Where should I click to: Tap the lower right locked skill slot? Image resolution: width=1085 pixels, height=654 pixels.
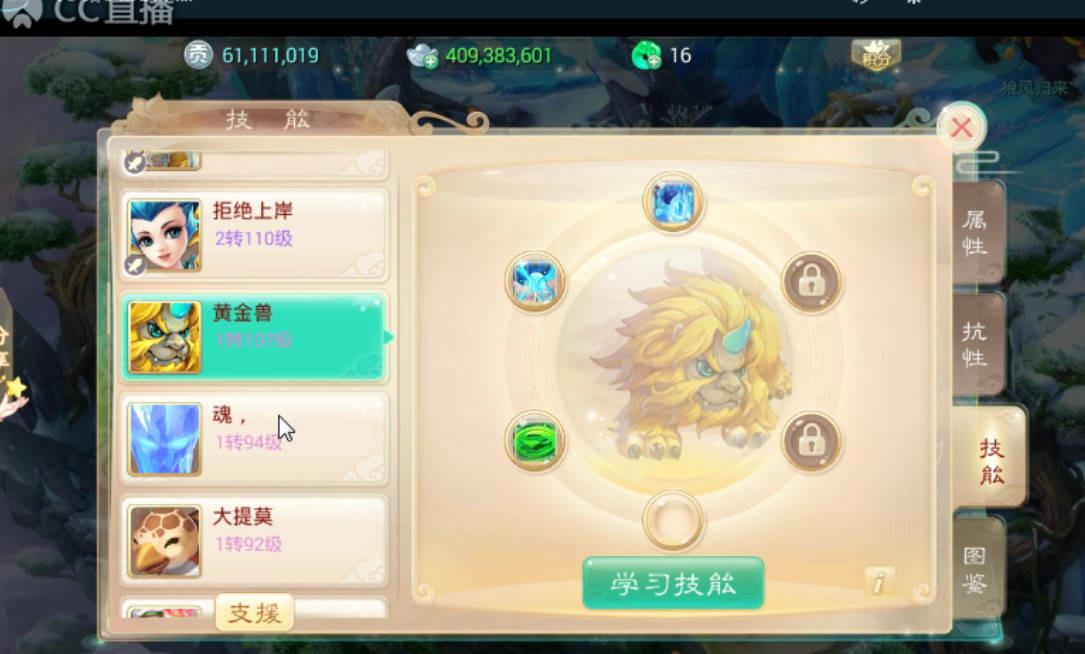811,441
